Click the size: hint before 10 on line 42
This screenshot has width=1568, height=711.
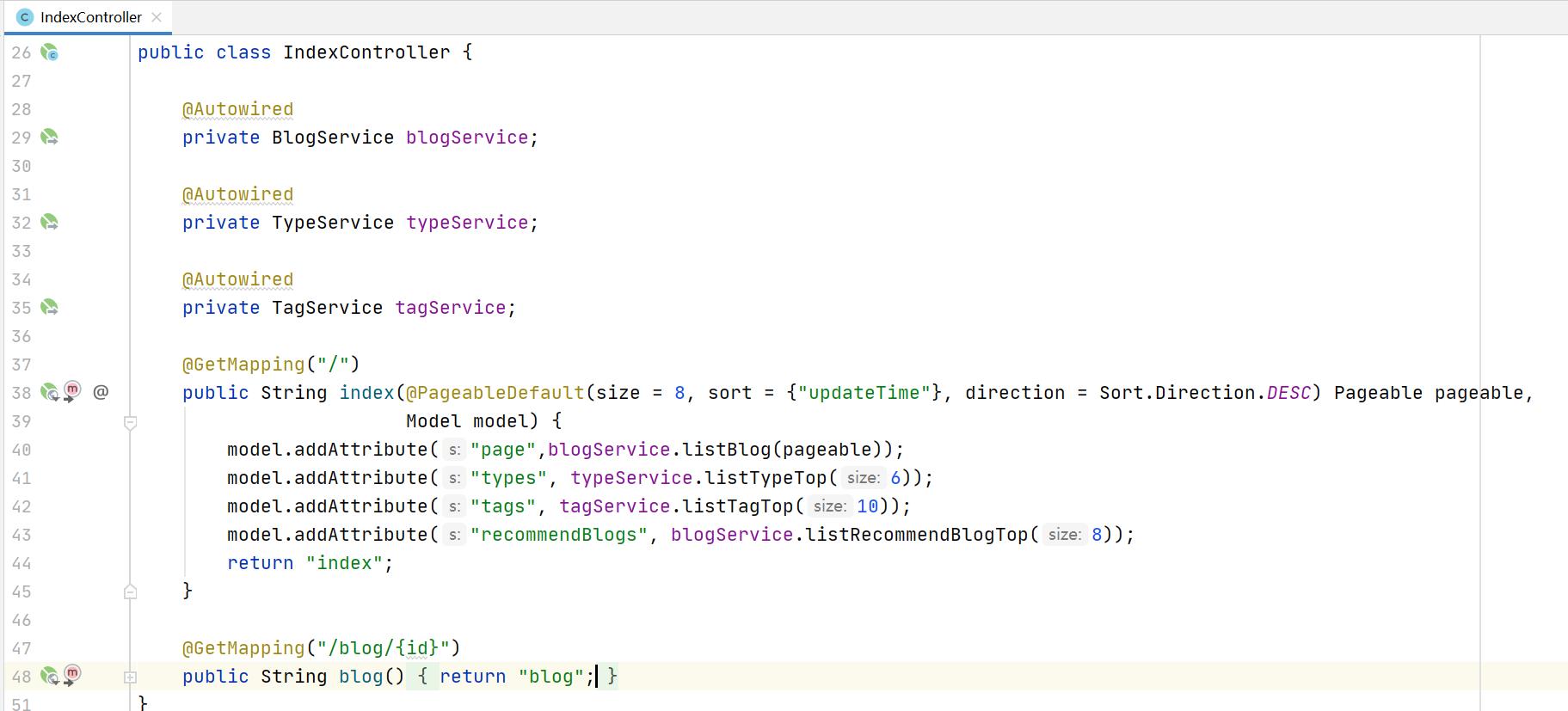[829, 506]
